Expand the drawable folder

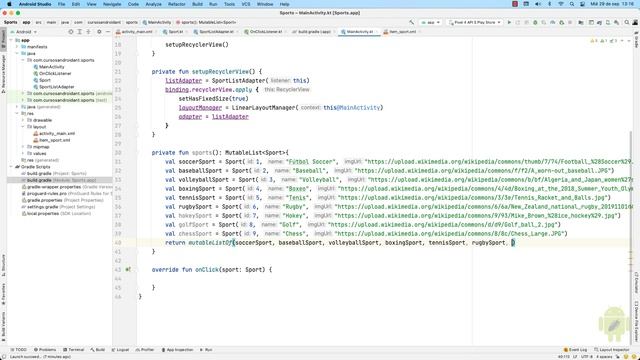pos(23,120)
